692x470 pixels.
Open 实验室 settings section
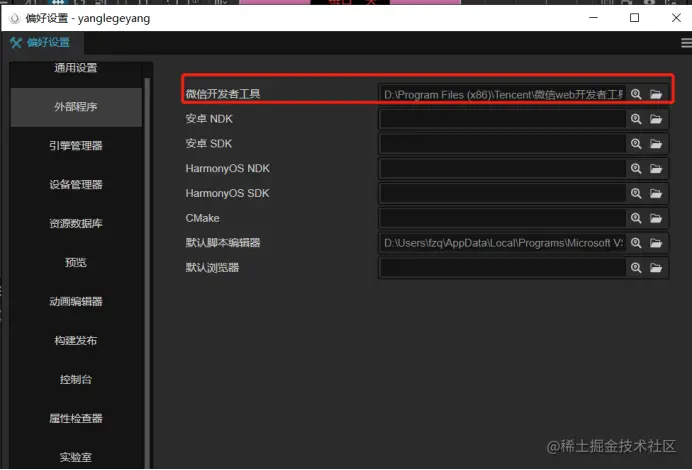tap(76, 457)
